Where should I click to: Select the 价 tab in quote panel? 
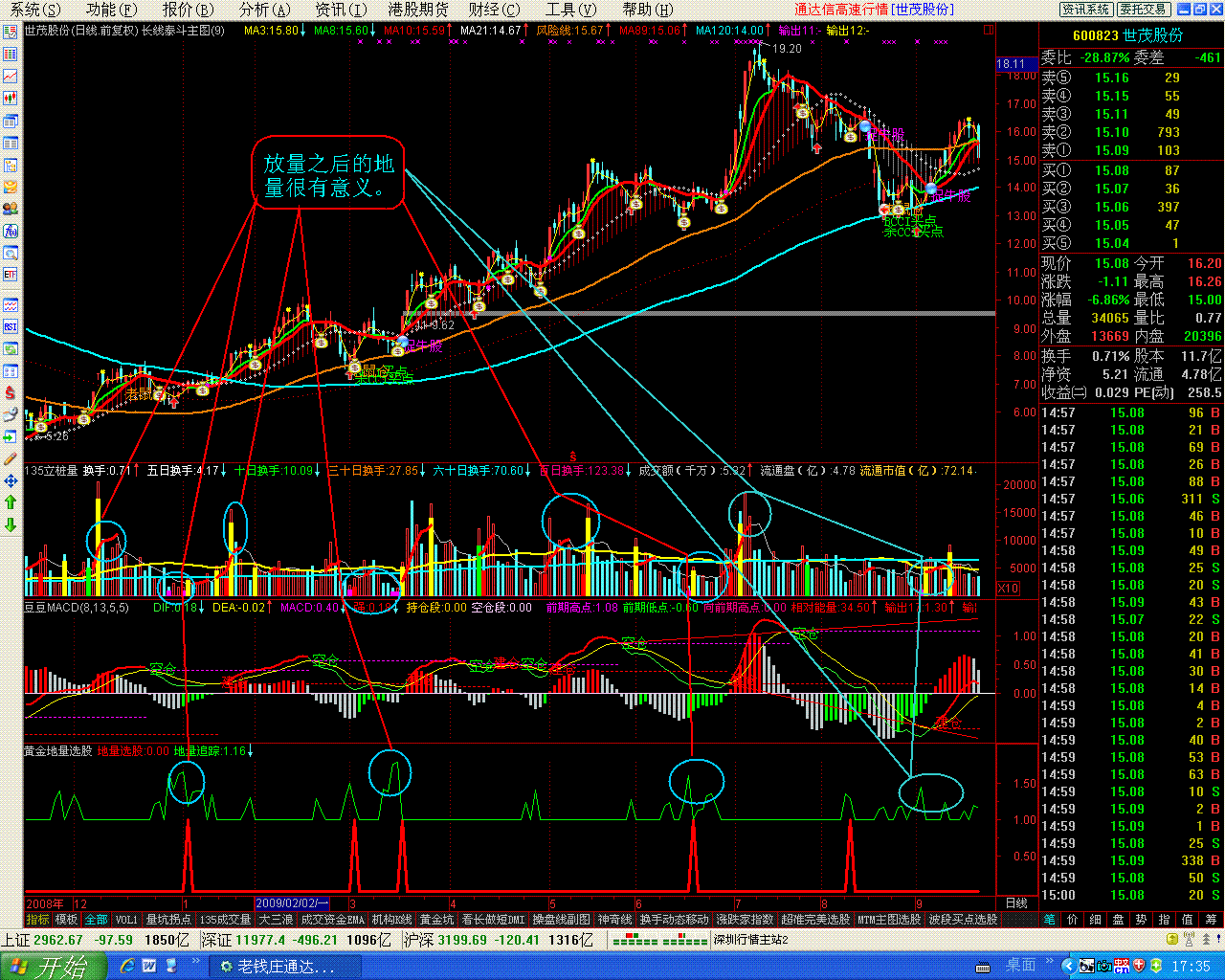[1073, 919]
